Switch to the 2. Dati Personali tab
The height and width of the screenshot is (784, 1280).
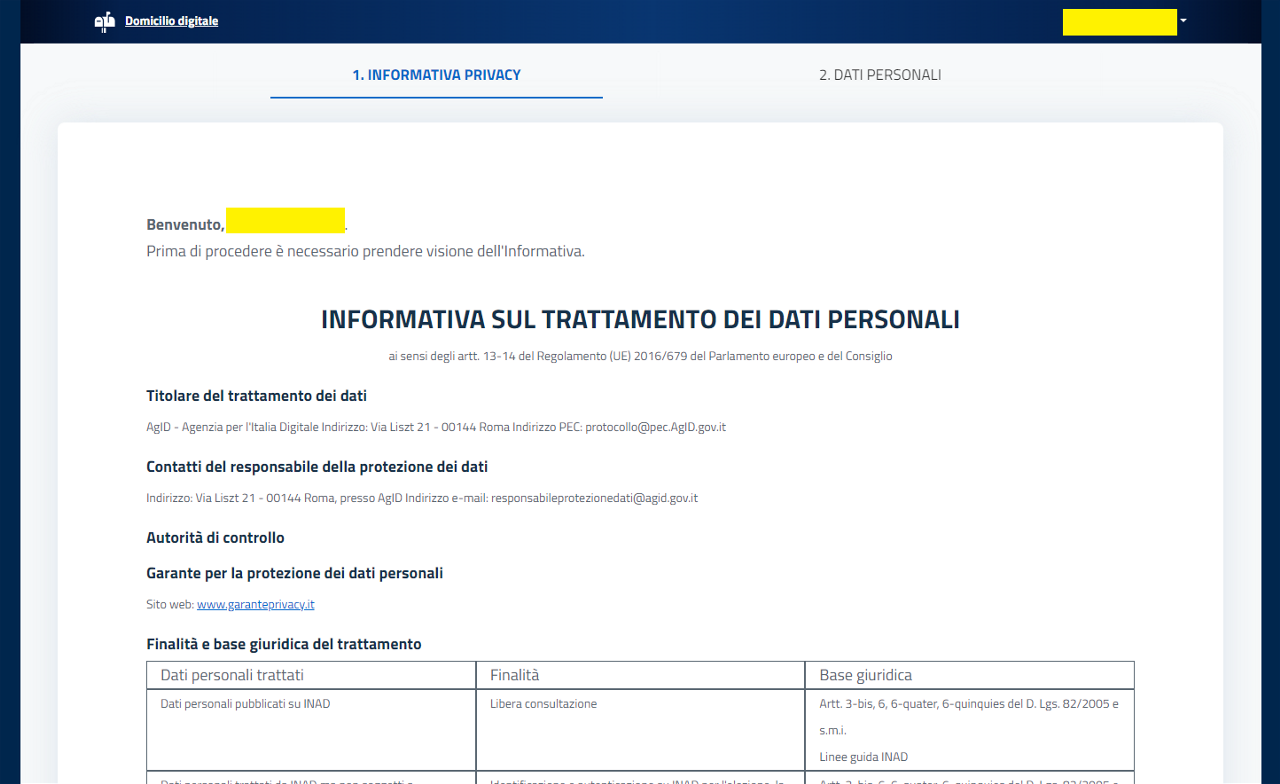click(x=879, y=75)
